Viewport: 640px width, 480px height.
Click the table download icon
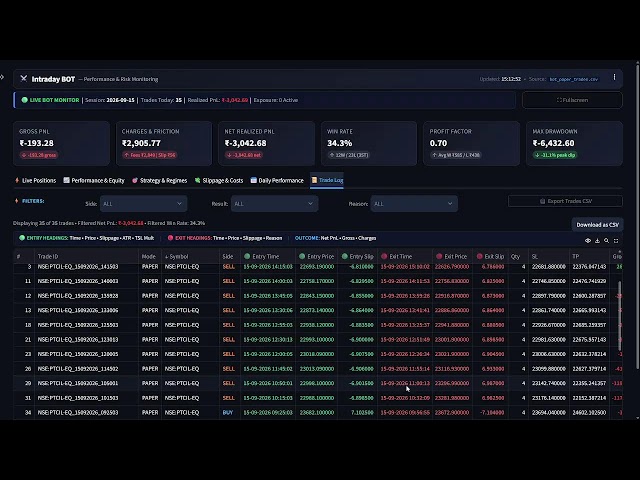pyautogui.click(x=597, y=241)
